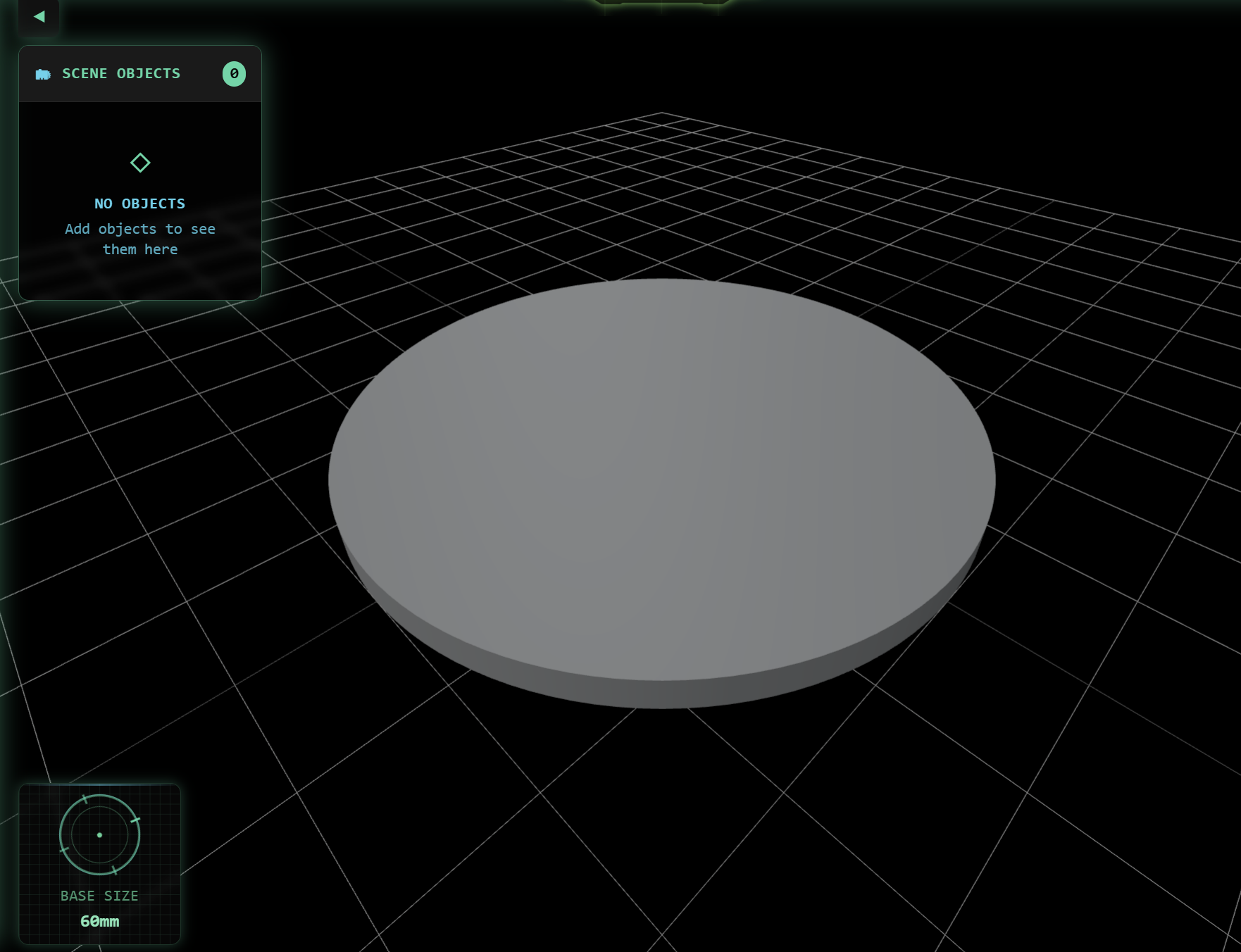This screenshot has width=1241, height=952.
Task: Click the Add objects to see them here text
Action: tap(140, 239)
